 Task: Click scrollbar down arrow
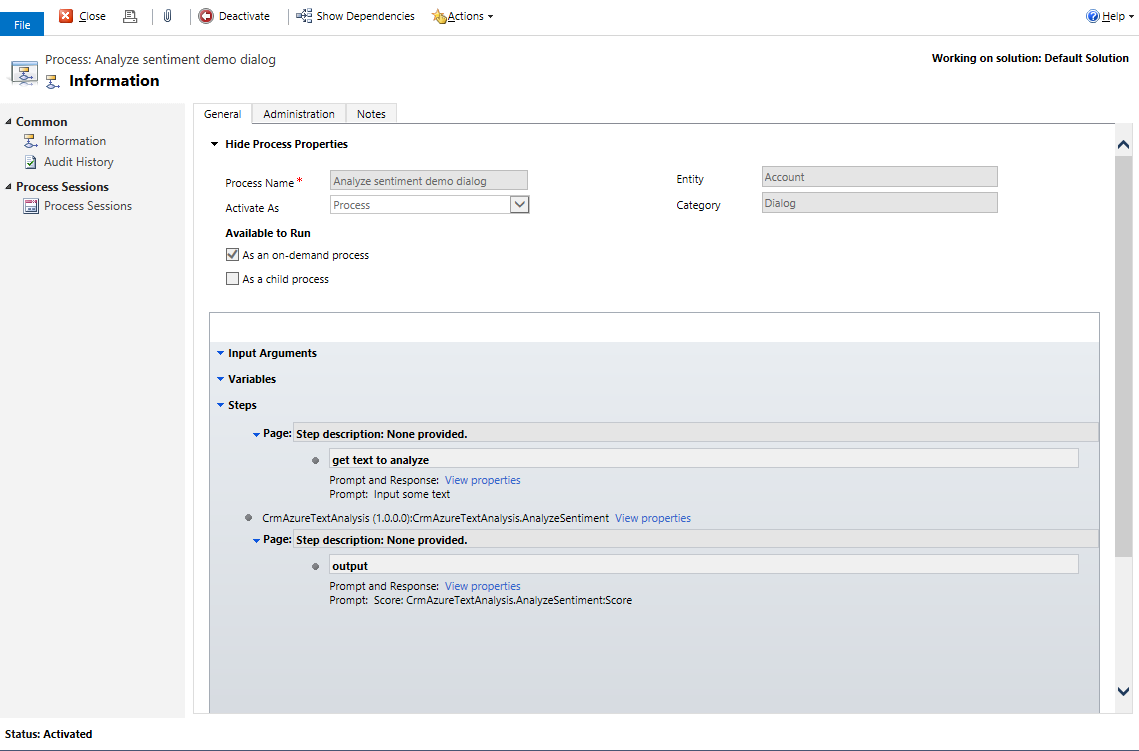[x=1123, y=691]
